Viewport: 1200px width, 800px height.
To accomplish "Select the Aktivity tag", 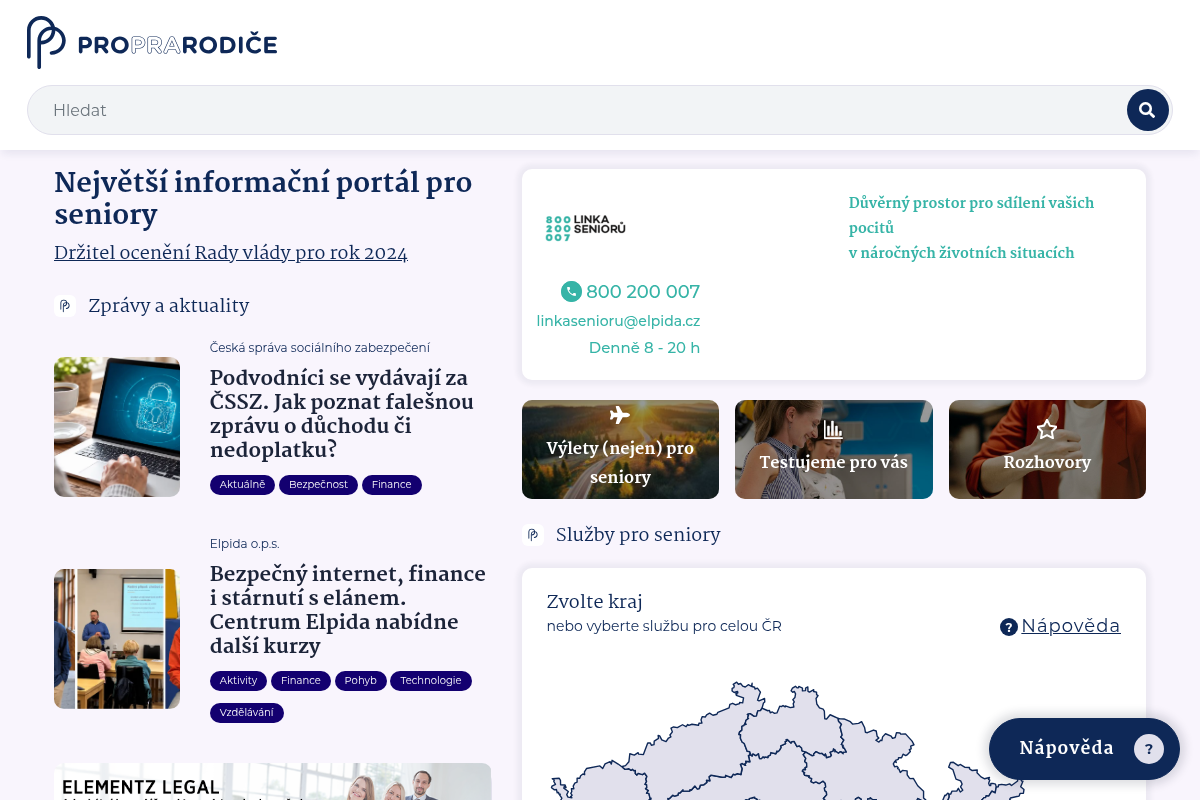I will click(x=238, y=681).
